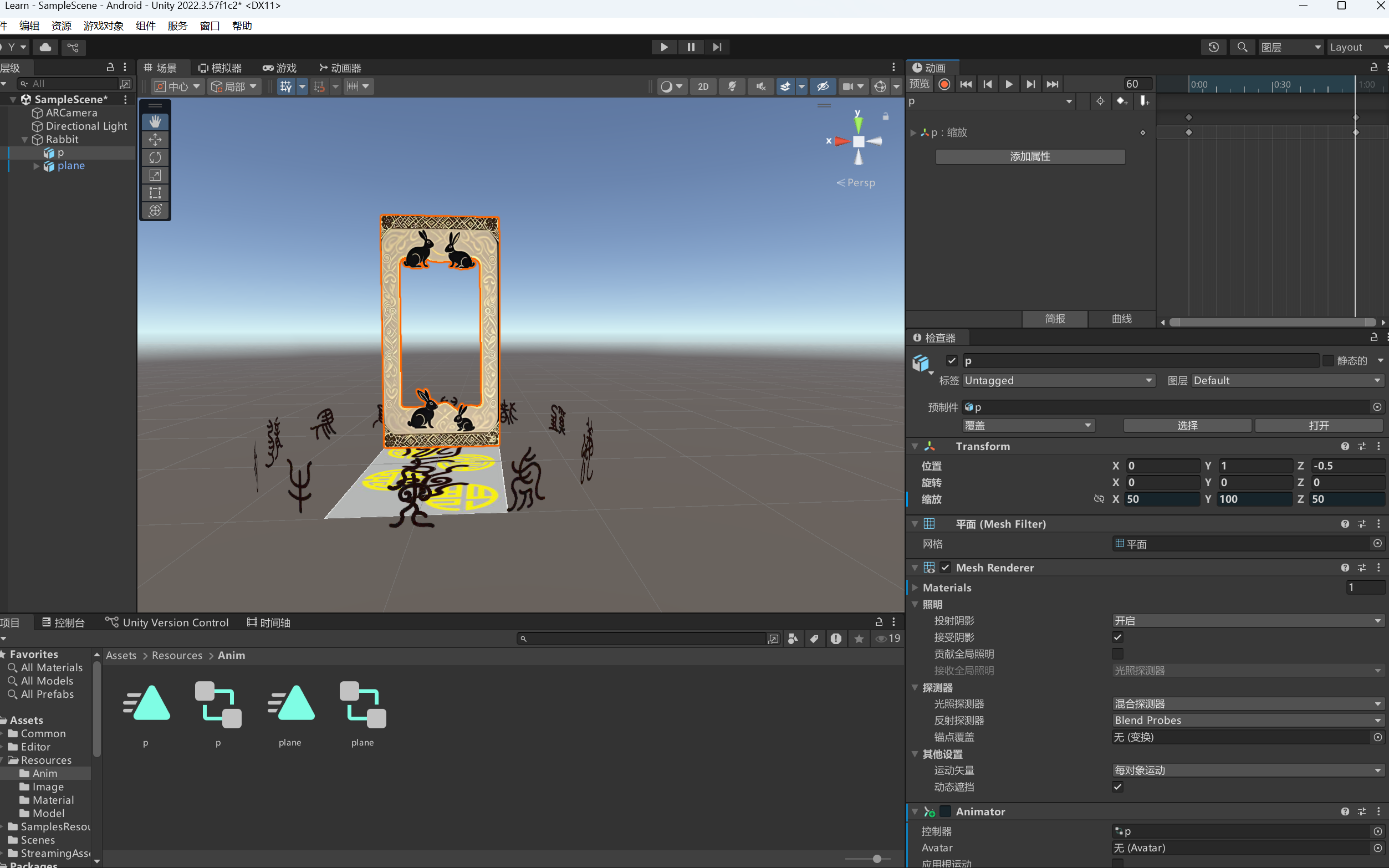Click the animation record button

(944, 84)
